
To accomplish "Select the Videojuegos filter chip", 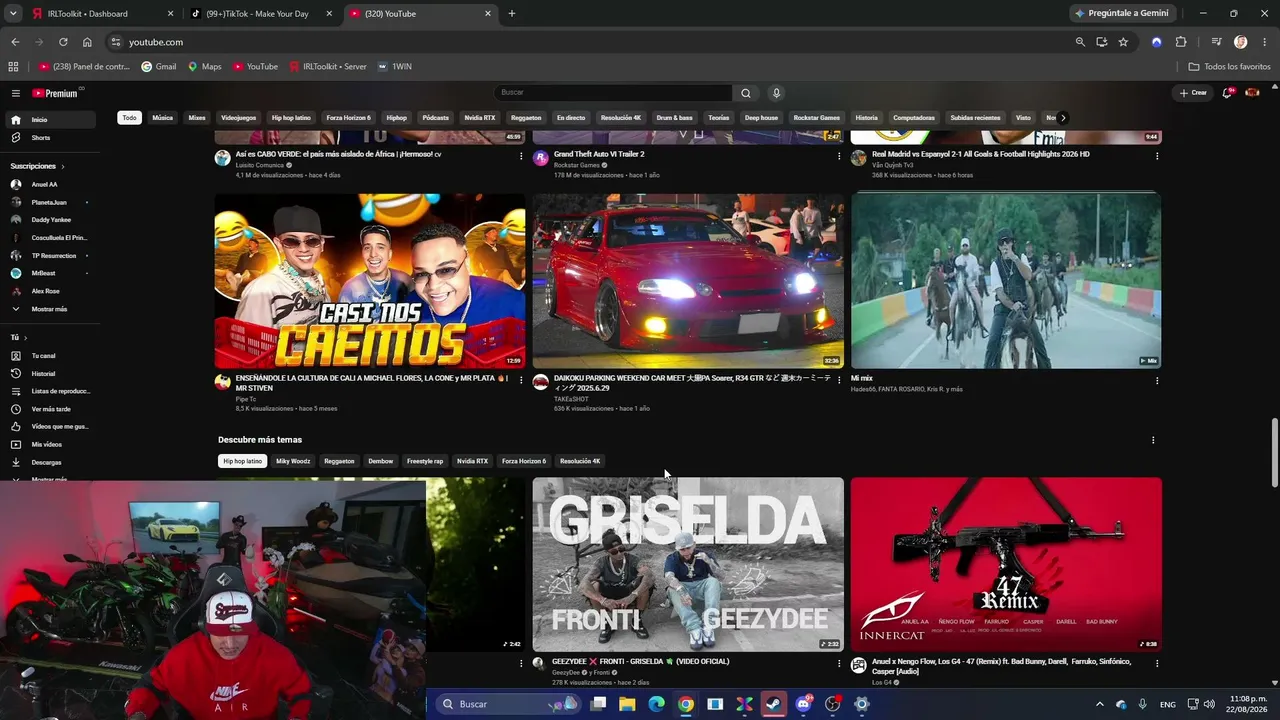I will (x=238, y=118).
